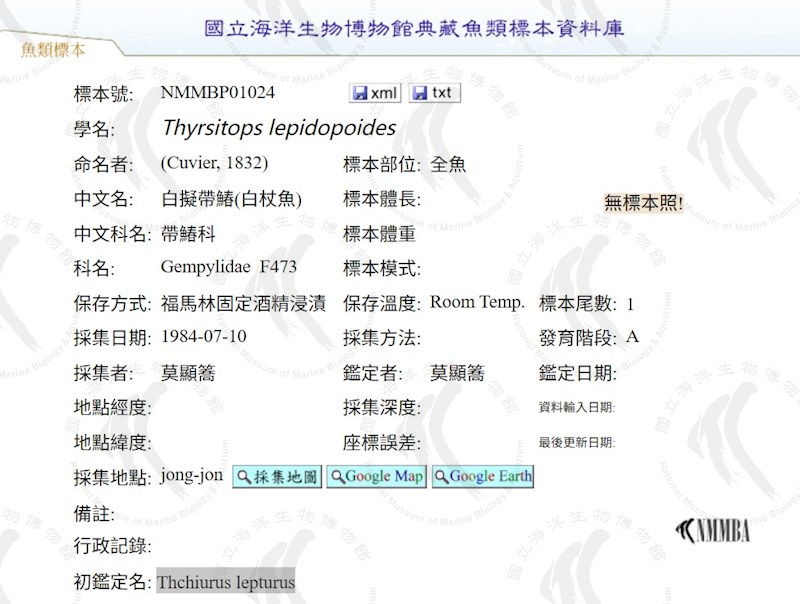Click the 無標本照! no photo placeholder
The height and width of the screenshot is (604, 800).
pyautogui.click(x=643, y=203)
